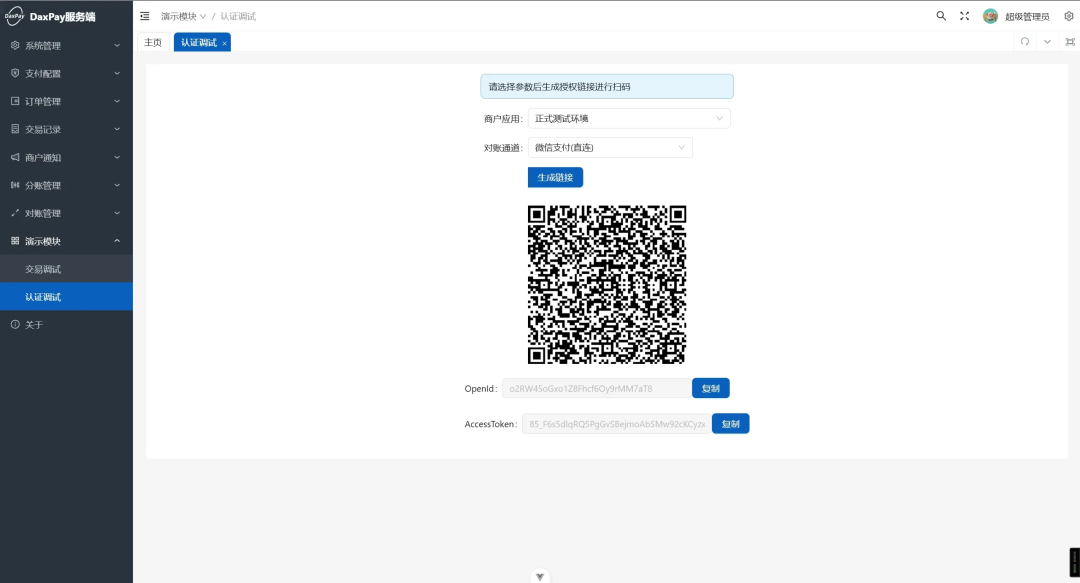
Task: Expand the 系统管理 menu
Action: (66, 46)
